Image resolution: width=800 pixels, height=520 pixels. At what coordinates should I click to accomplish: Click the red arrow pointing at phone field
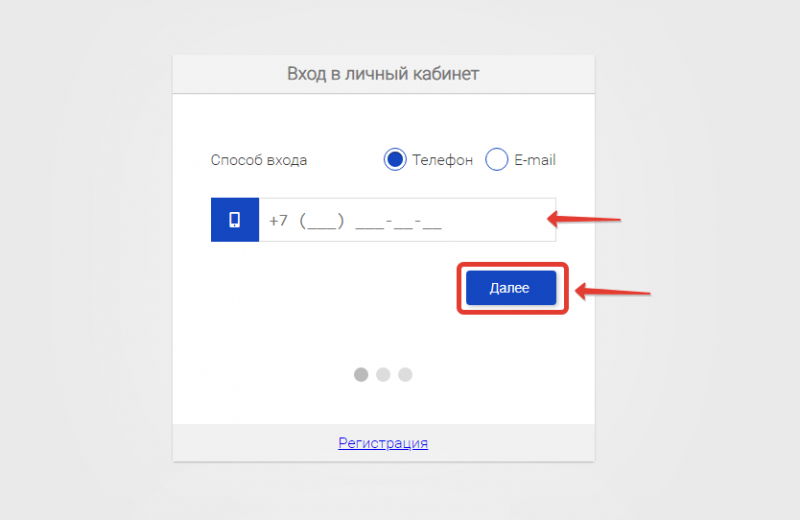(584, 219)
